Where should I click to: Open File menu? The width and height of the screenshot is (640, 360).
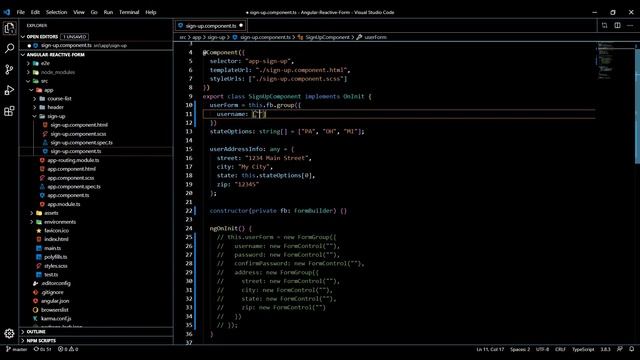21,12
